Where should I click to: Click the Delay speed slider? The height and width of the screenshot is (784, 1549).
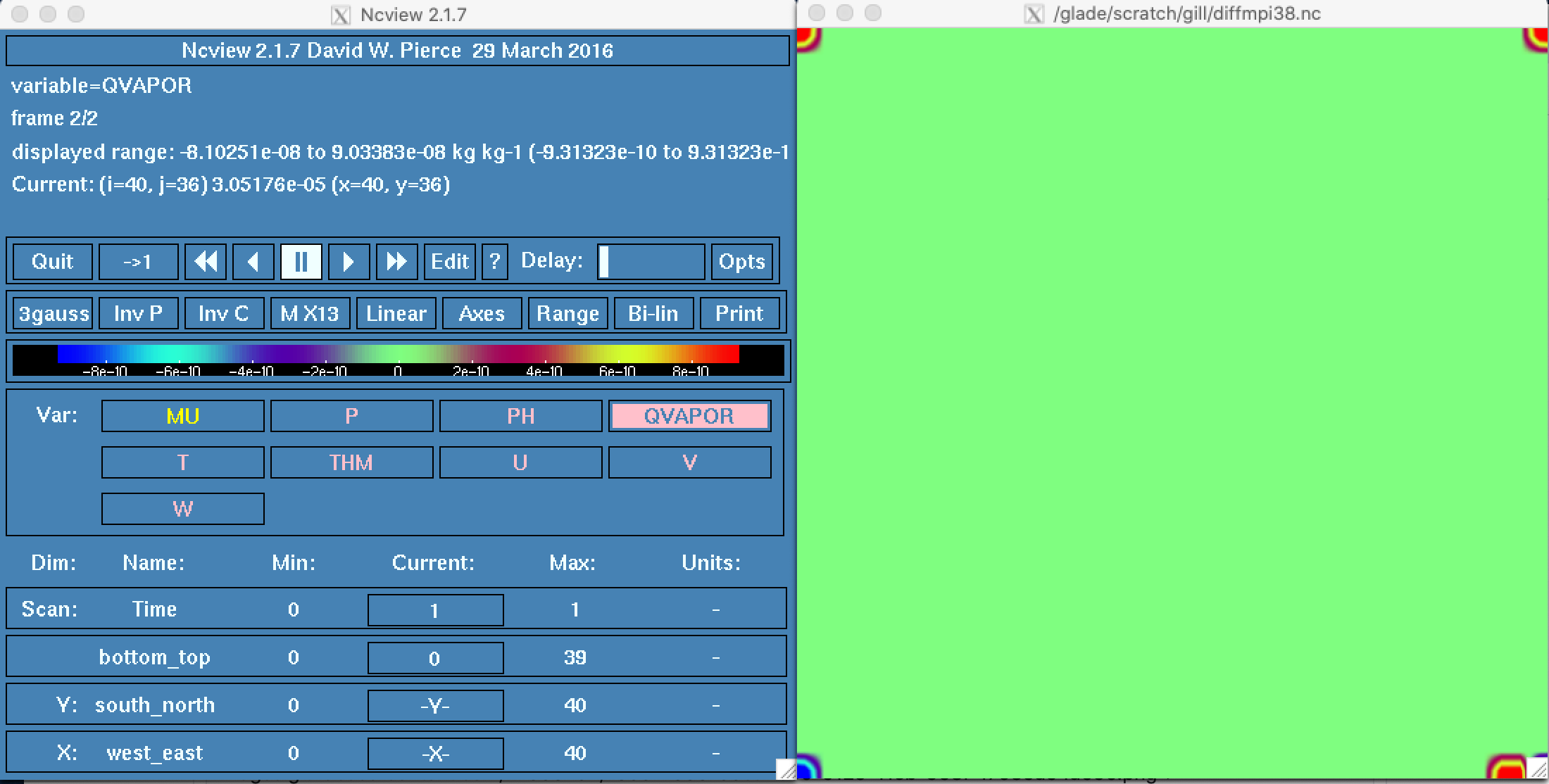click(x=651, y=262)
